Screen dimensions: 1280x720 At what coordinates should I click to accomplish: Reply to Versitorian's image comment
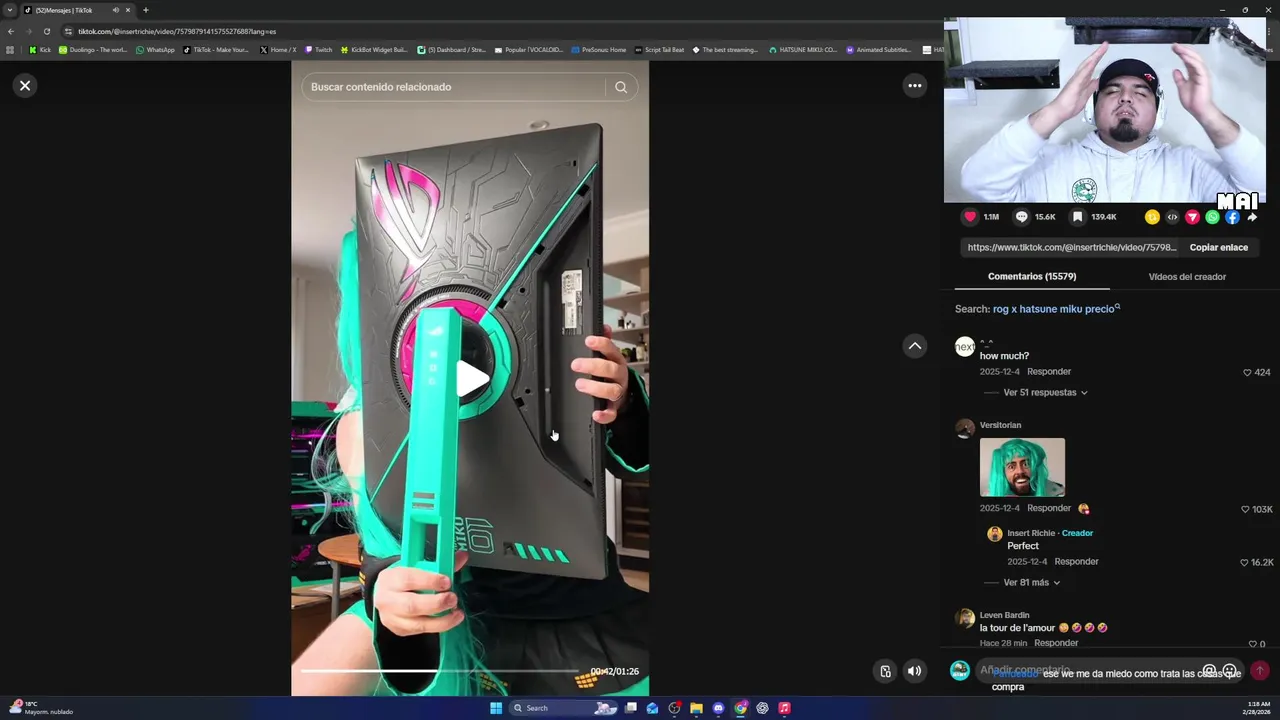(1049, 508)
